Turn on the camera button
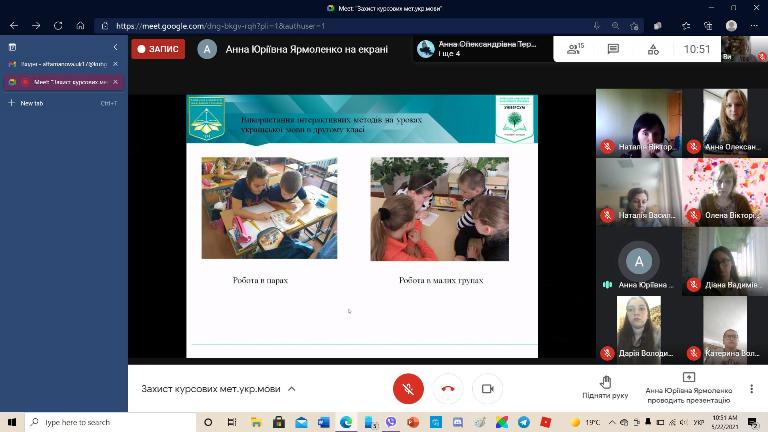The height and width of the screenshot is (432, 768). [488, 388]
